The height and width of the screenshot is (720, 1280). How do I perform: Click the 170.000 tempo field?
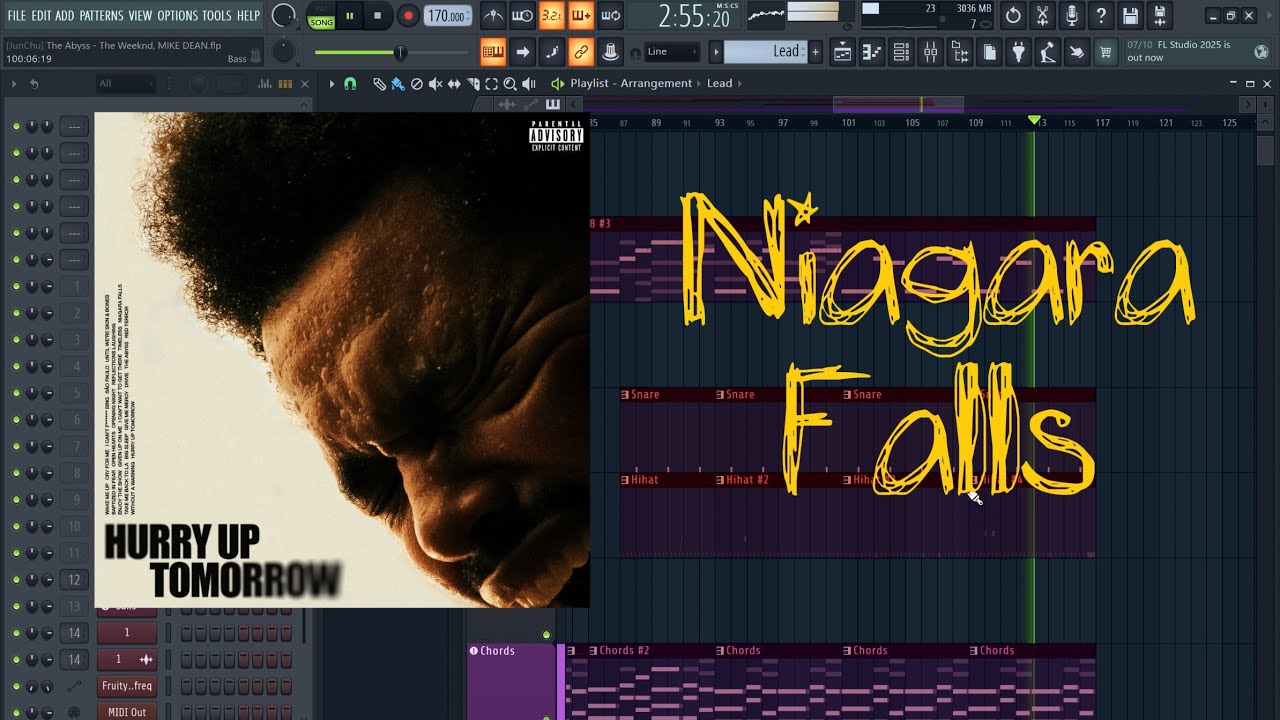[x=449, y=16]
